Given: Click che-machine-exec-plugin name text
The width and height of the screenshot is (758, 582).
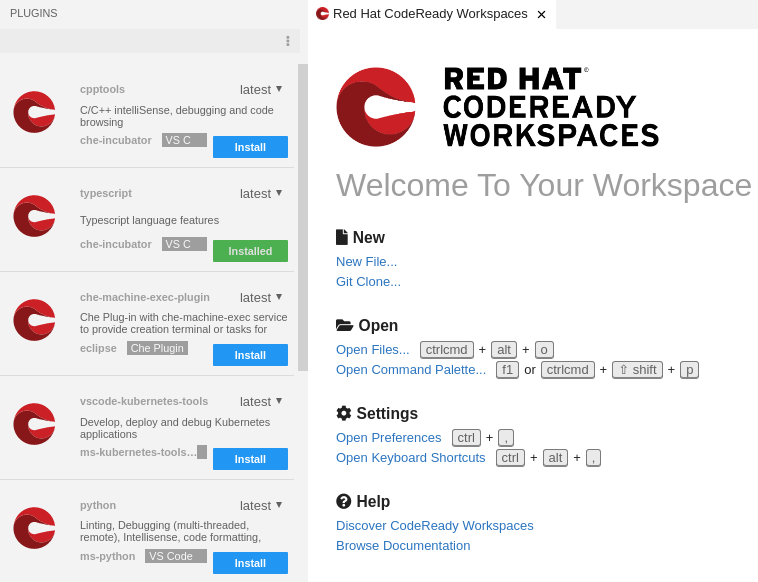Looking at the screenshot, I should (x=145, y=297).
